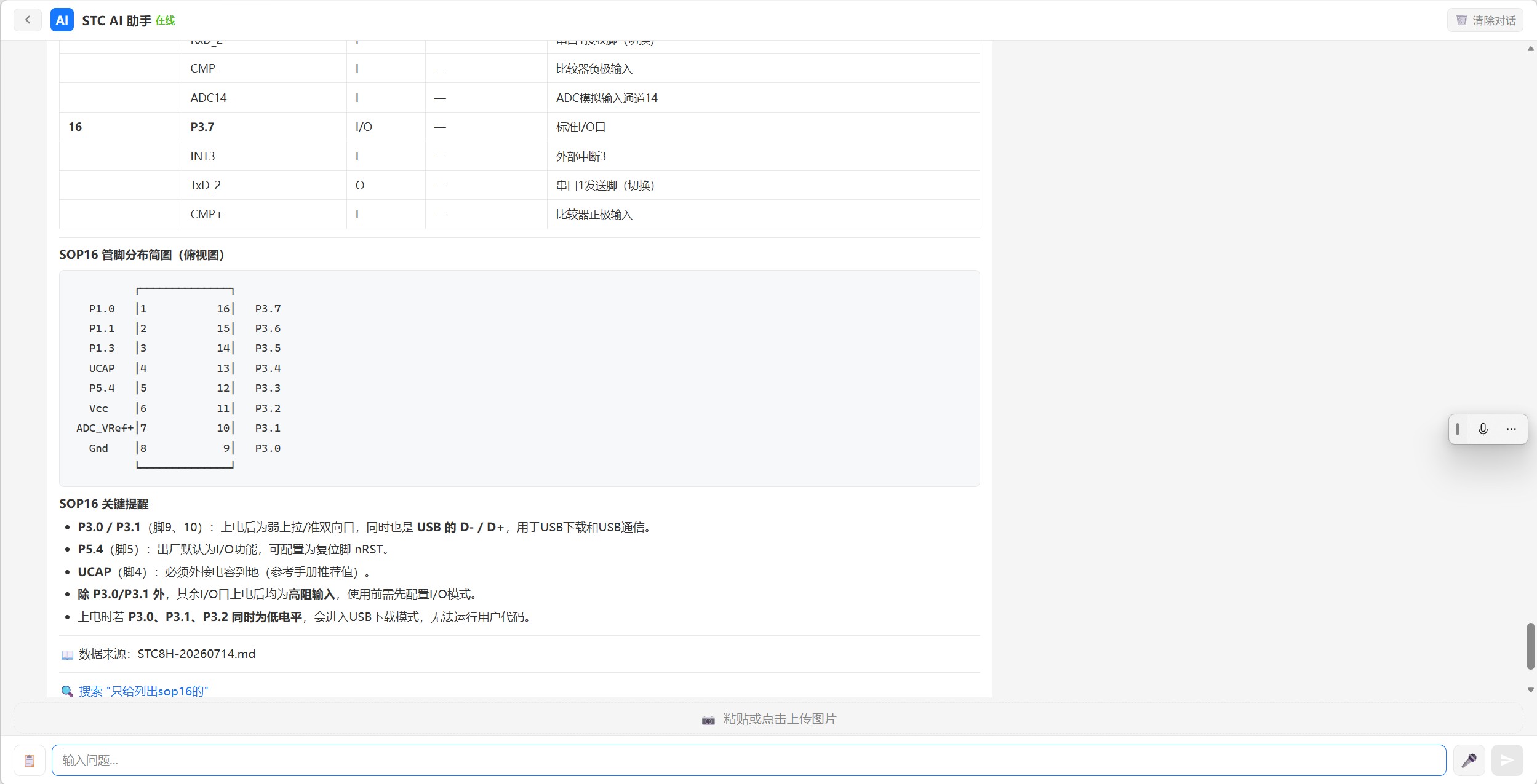
Task: Click floating widget microphone icon
Action: coord(1483,429)
